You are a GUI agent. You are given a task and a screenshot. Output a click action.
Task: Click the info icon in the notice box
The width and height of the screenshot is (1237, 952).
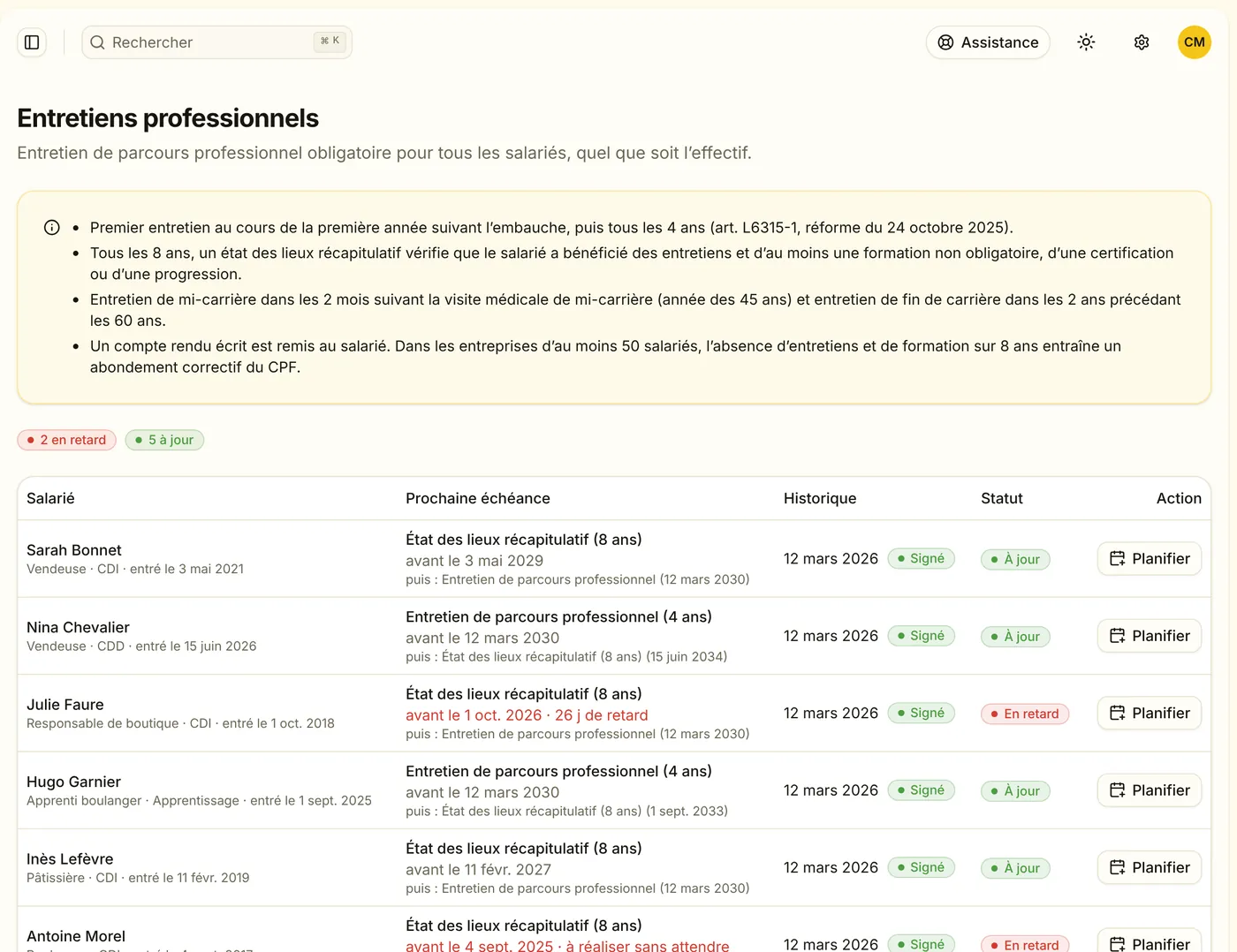click(52, 228)
